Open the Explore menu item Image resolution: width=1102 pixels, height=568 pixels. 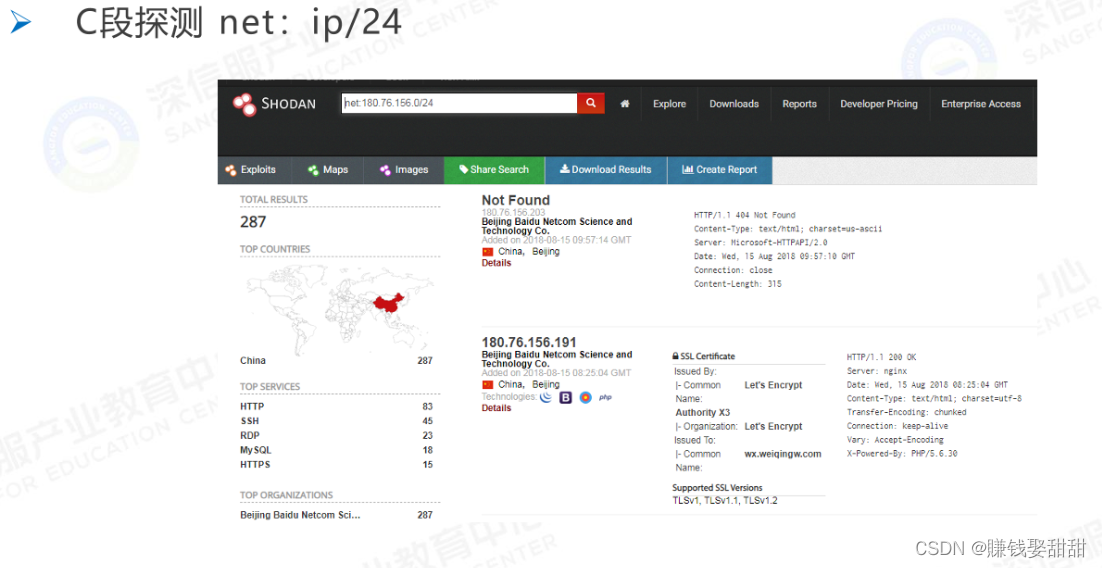pos(669,104)
